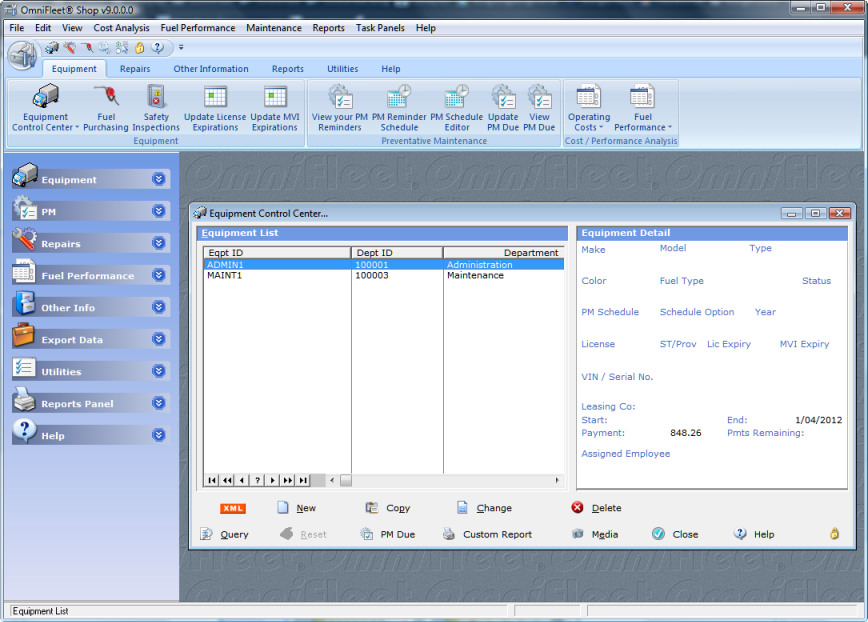868x622 pixels.
Task: Click the Eqpt ID column header
Action: (x=277, y=252)
